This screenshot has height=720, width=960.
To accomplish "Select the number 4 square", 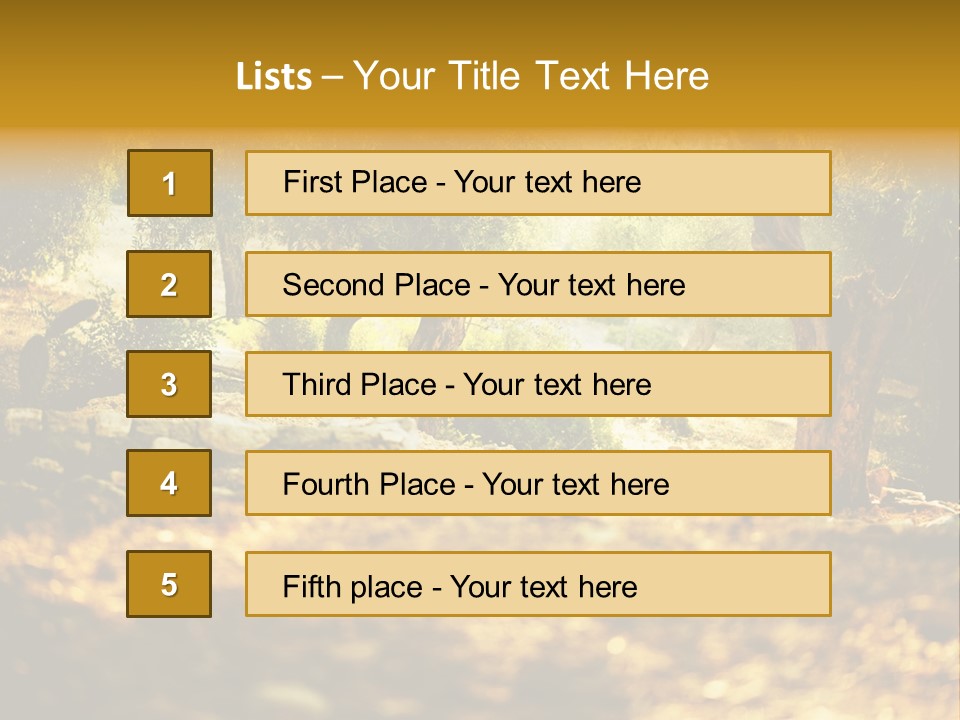I will [169, 483].
